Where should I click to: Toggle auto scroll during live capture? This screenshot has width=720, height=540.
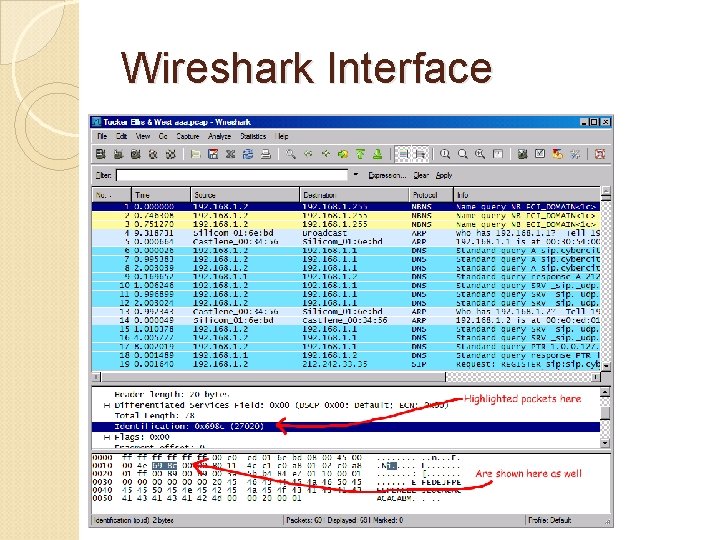click(421, 154)
